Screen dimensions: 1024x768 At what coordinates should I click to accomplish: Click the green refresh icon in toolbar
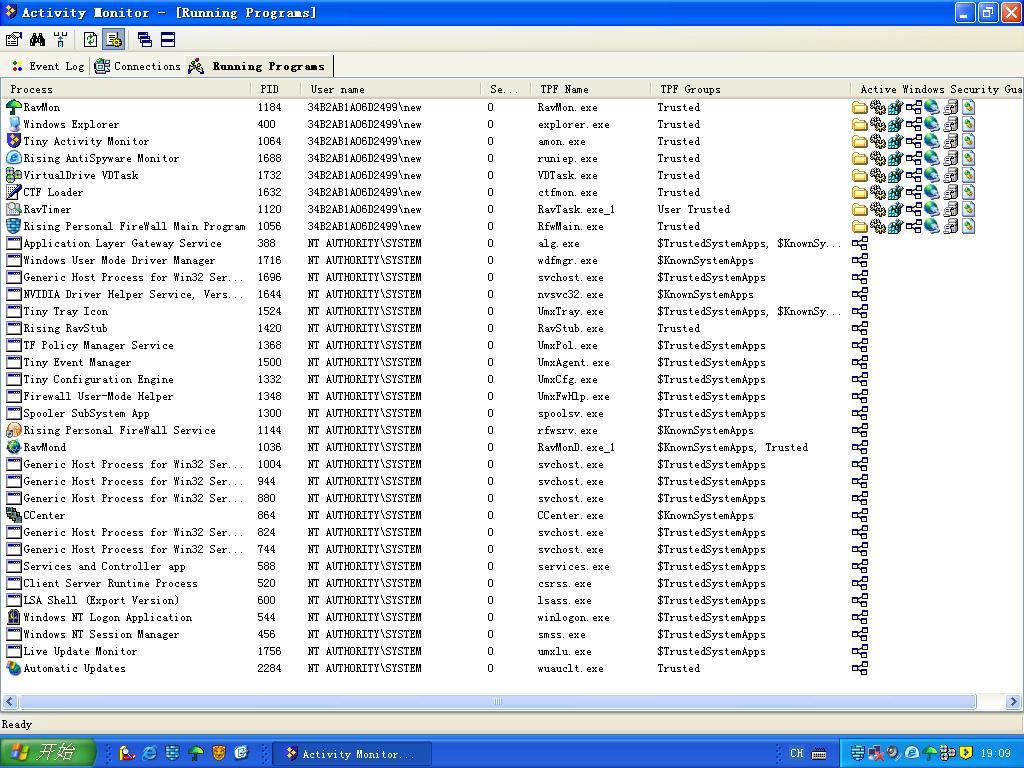point(91,39)
